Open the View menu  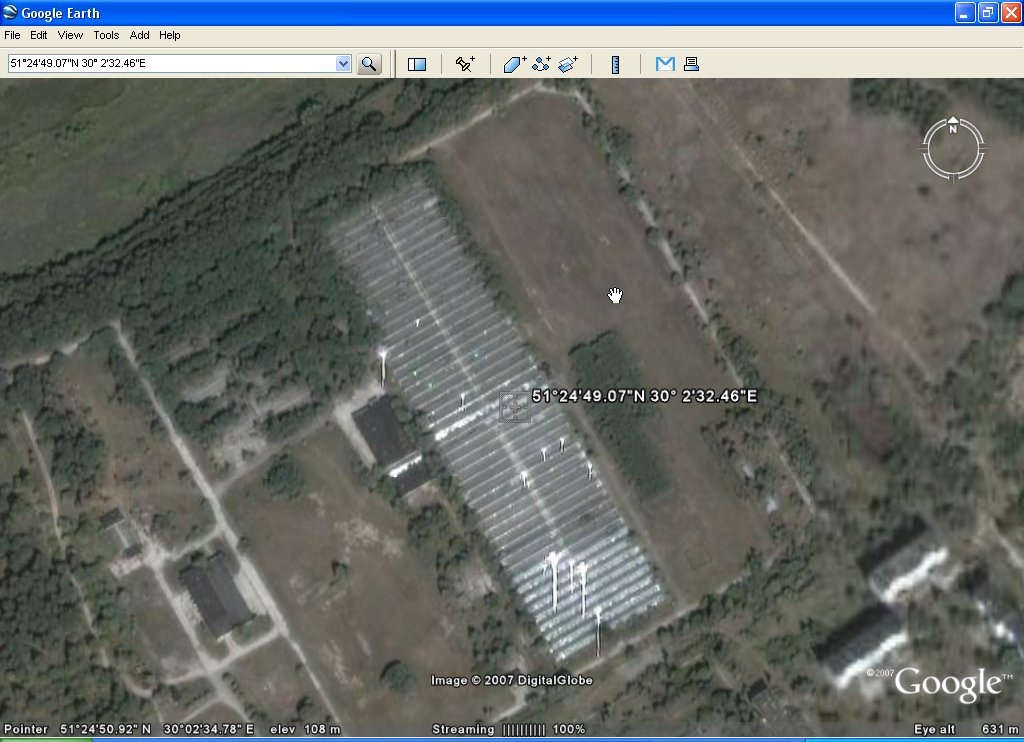tap(70, 35)
